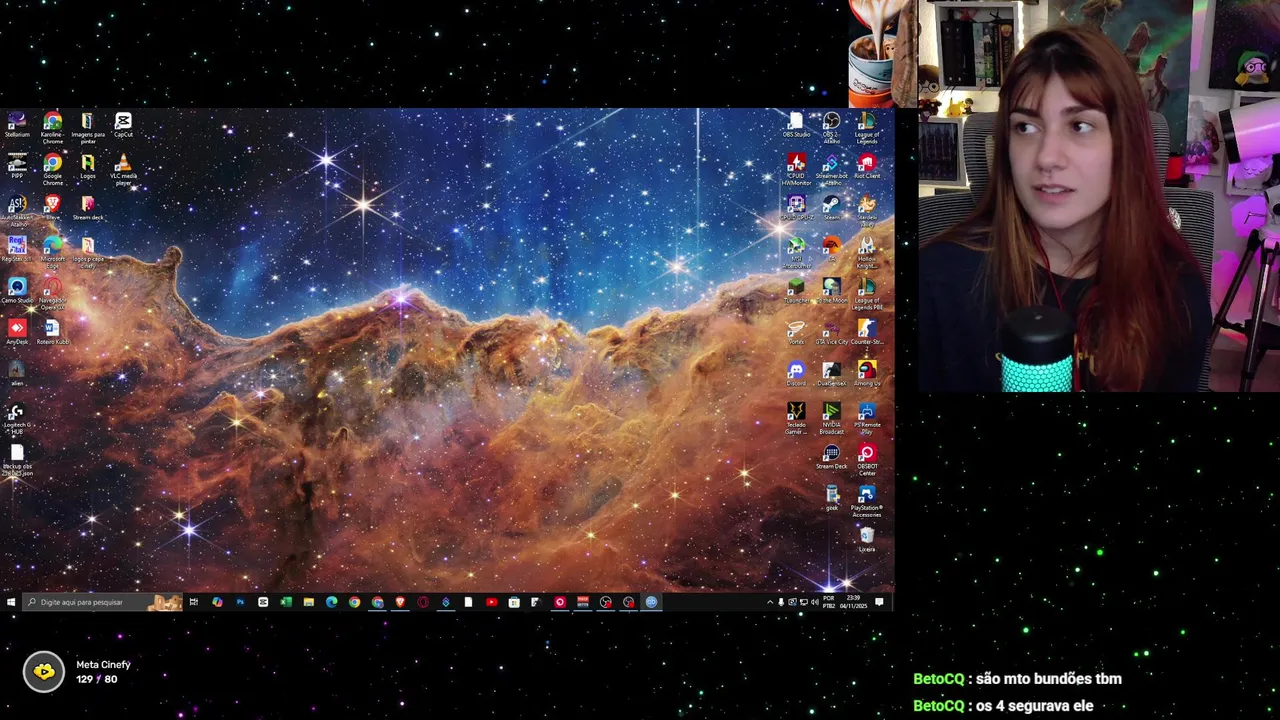This screenshot has width=1280, height=720.
Task: Open the taskbar volume control
Action: point(814,602)
